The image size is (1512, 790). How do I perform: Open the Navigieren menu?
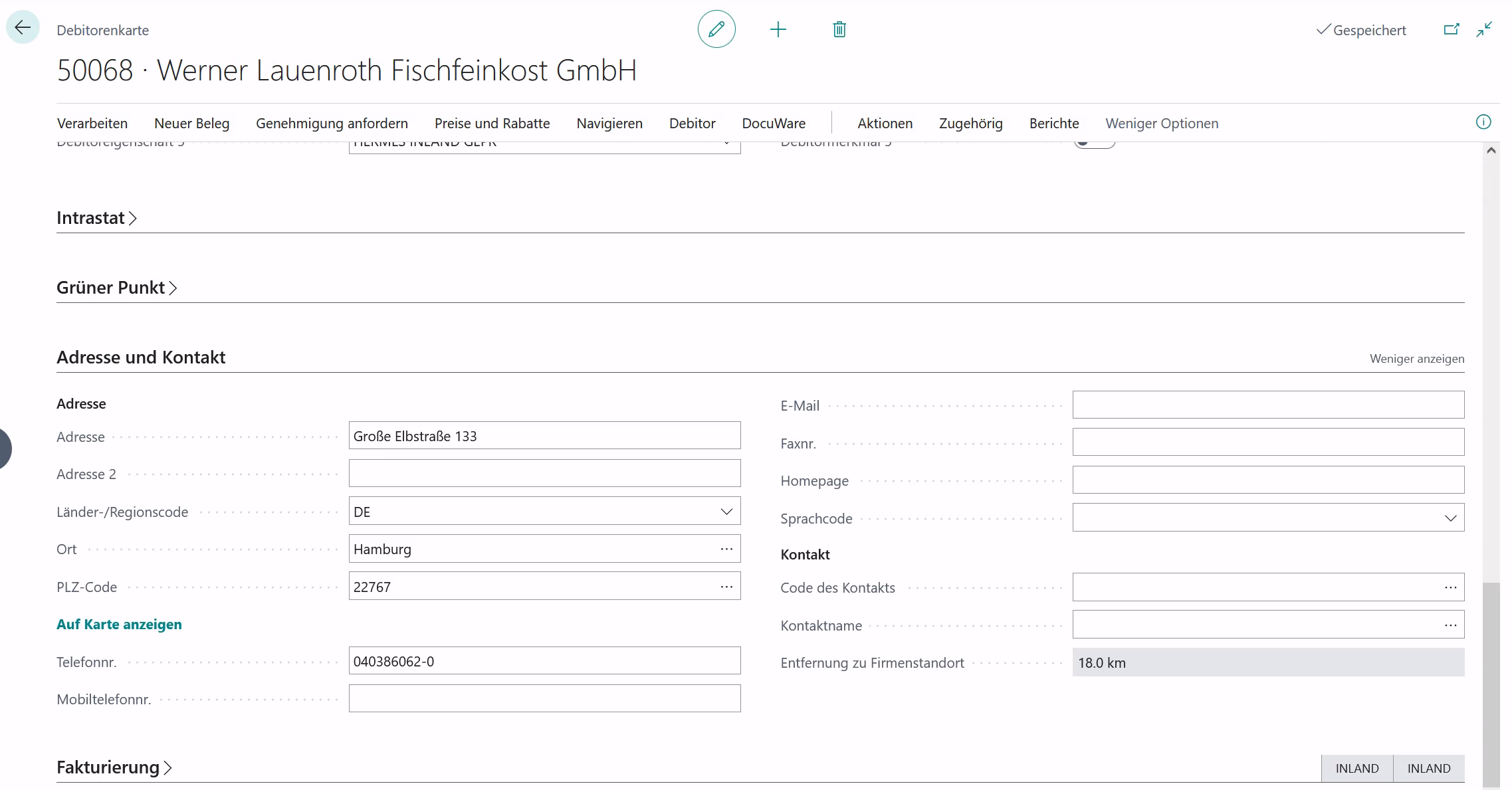[x=609, y=124]
